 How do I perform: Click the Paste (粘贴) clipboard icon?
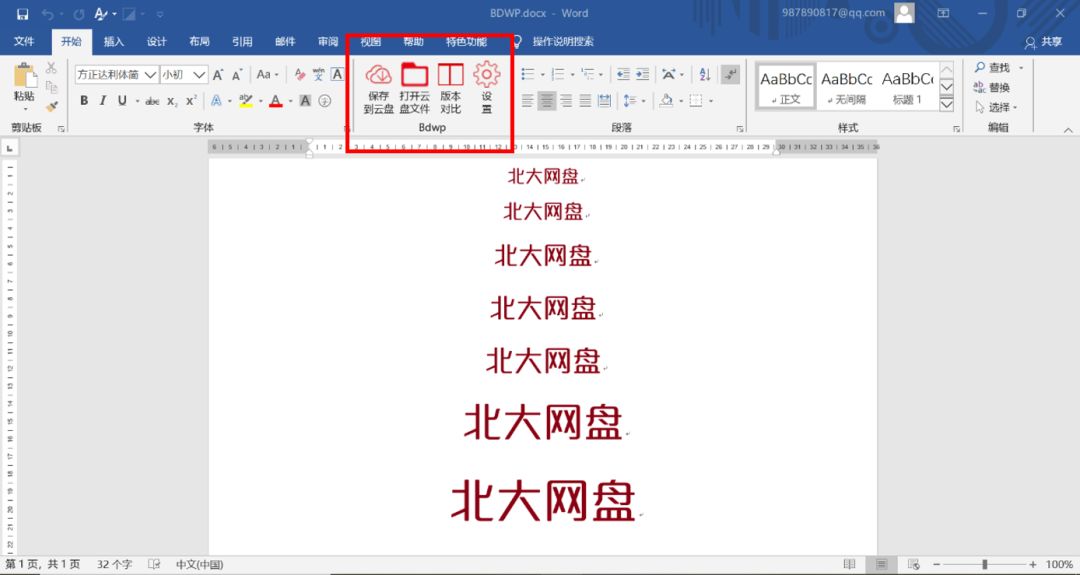coord(25,76)
